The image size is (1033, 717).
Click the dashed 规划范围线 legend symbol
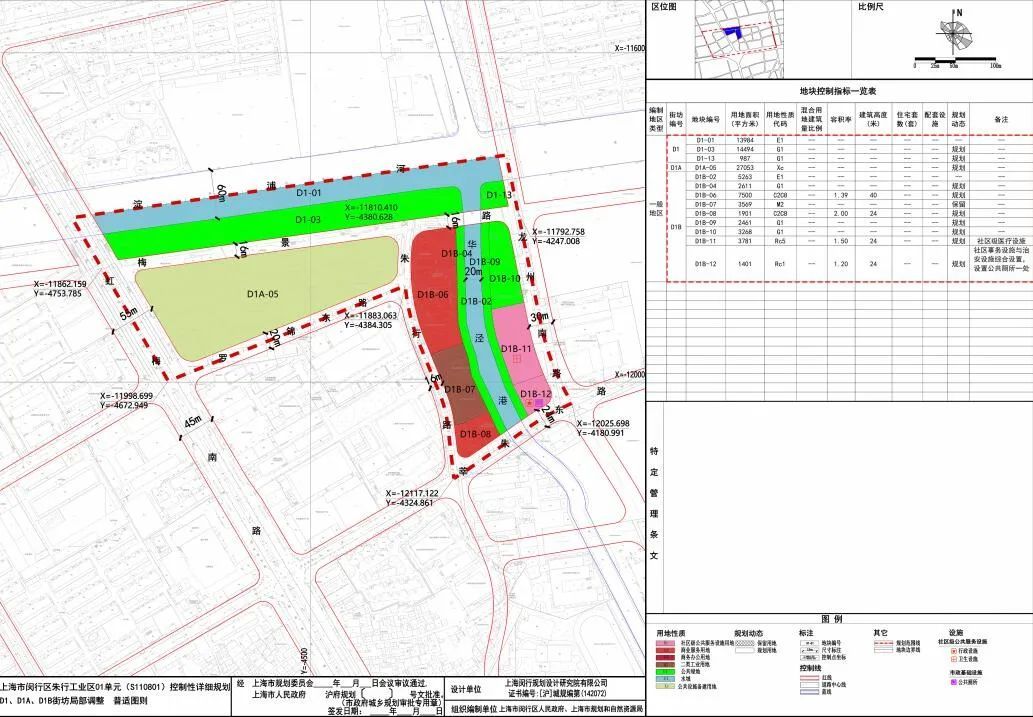[x=883, y=643]
